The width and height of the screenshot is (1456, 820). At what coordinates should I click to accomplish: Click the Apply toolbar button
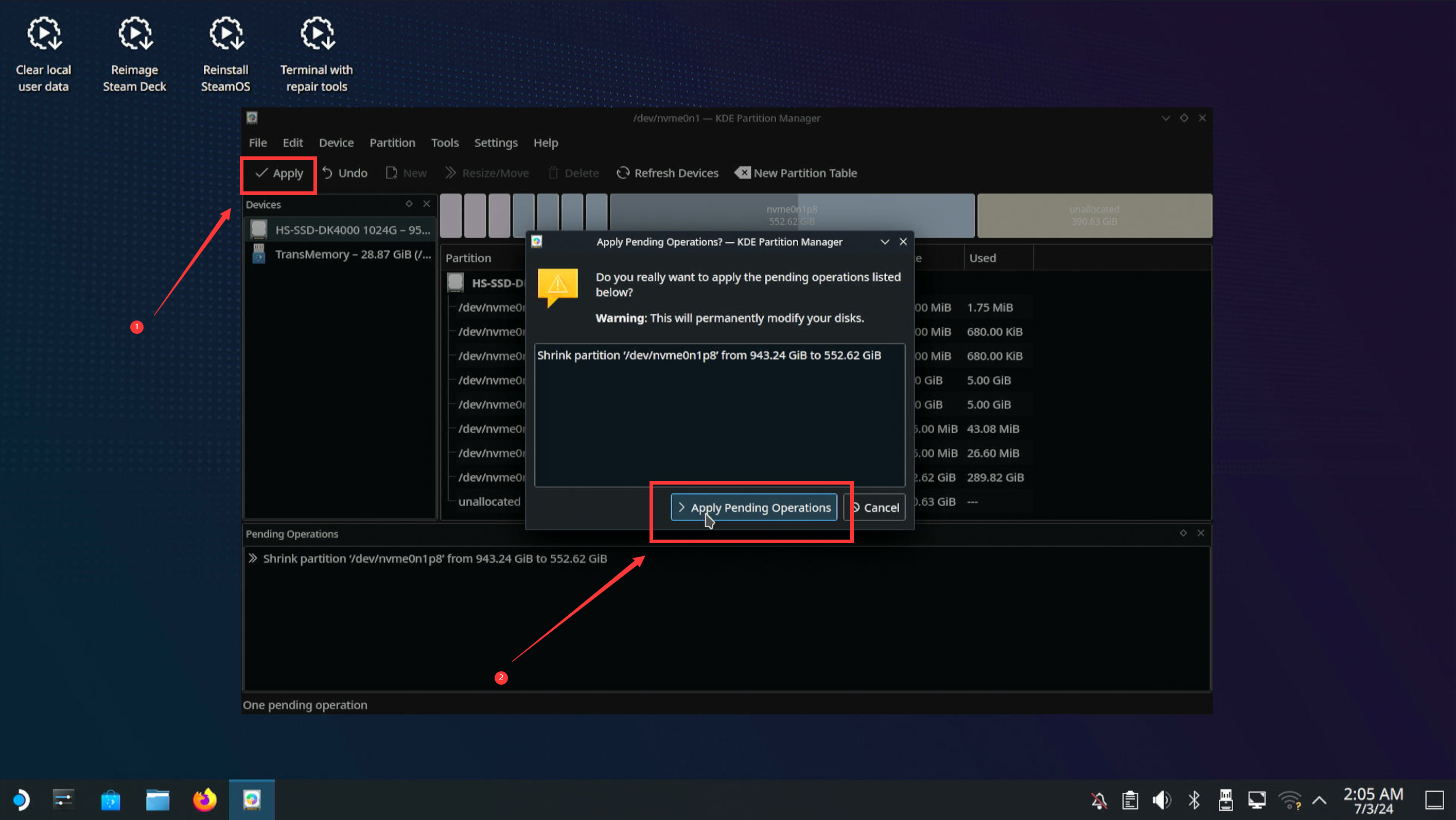coord(279,173)
